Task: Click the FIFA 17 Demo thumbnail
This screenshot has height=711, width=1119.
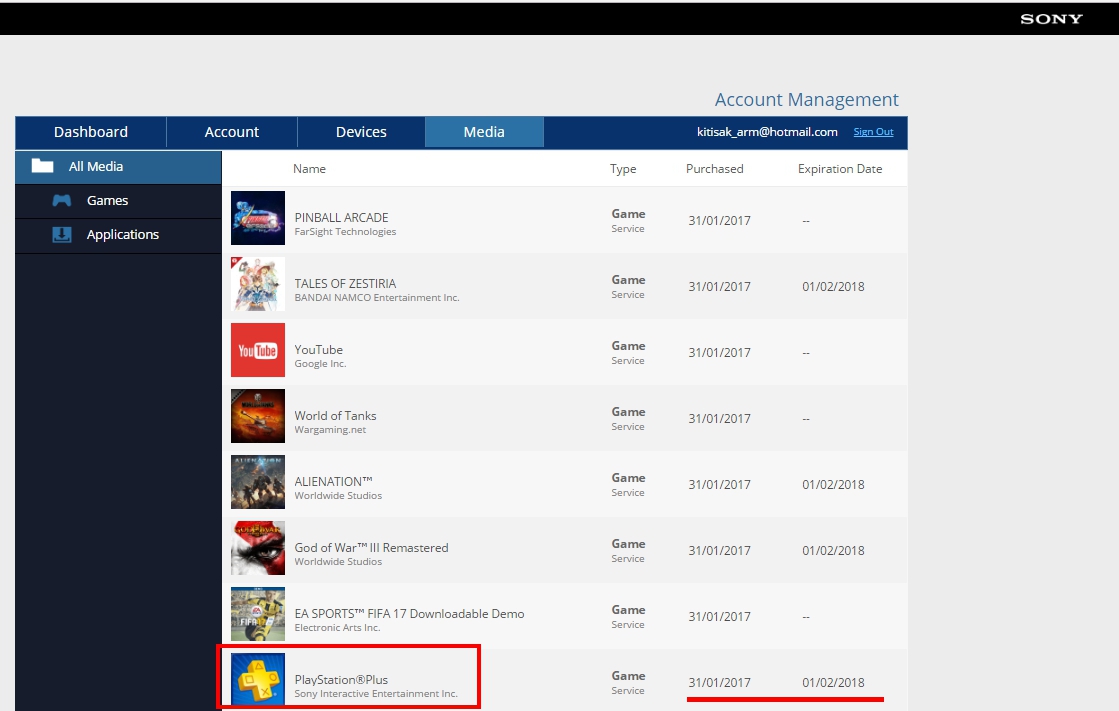Action: pos(258,614)
